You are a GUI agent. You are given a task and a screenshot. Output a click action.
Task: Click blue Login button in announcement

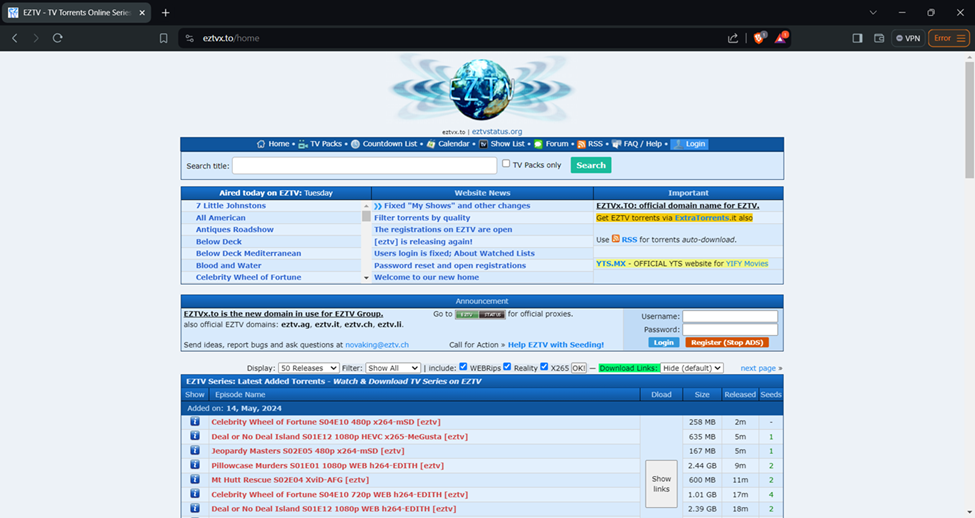(663, 343)
